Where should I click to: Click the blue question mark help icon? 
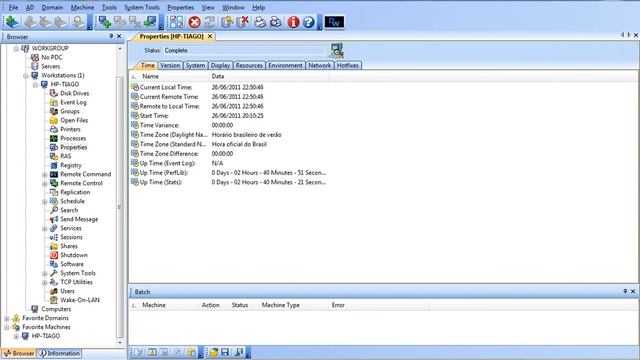(309, 22)
